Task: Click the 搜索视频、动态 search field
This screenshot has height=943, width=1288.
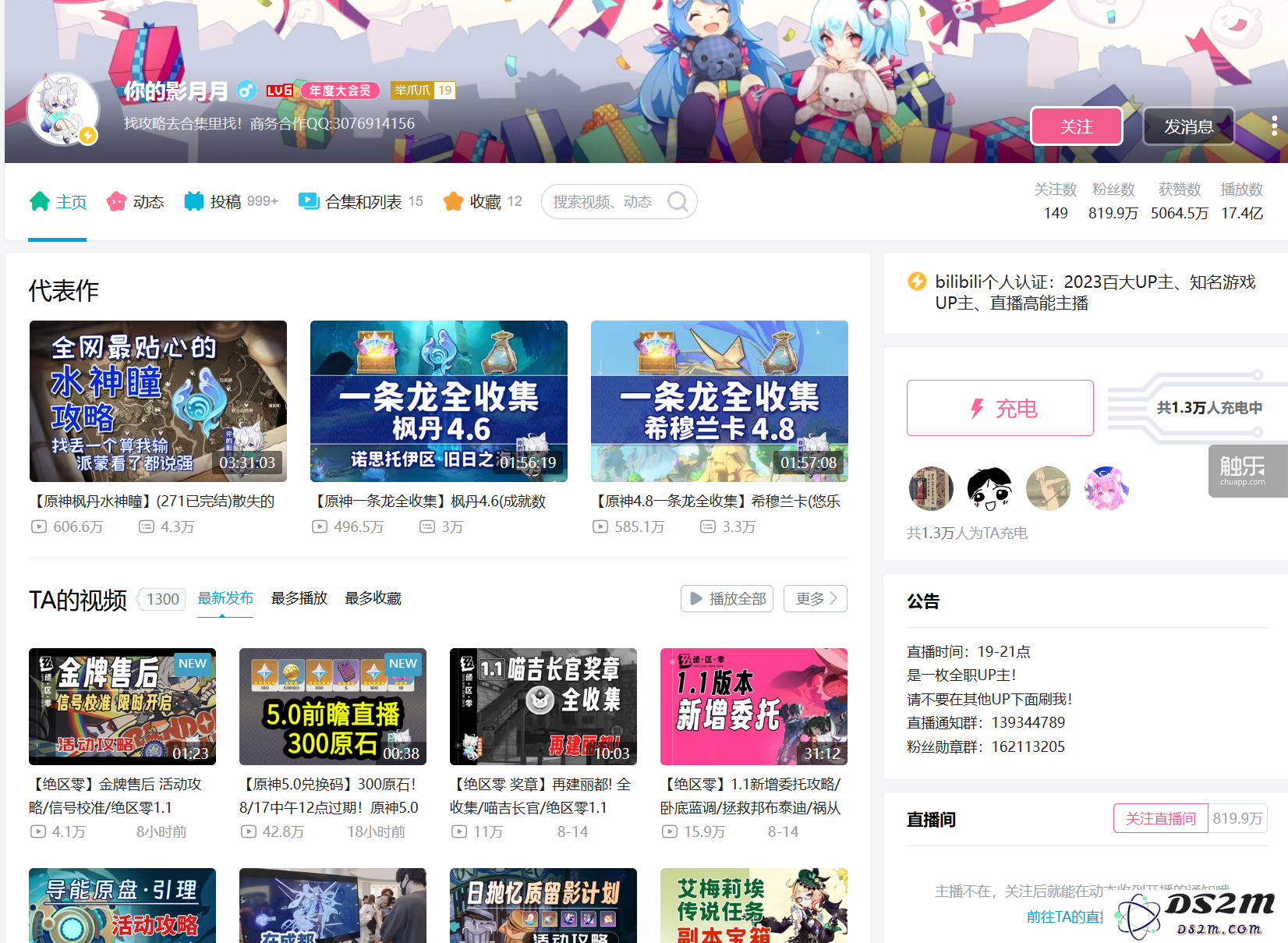Action: (619, 202)
